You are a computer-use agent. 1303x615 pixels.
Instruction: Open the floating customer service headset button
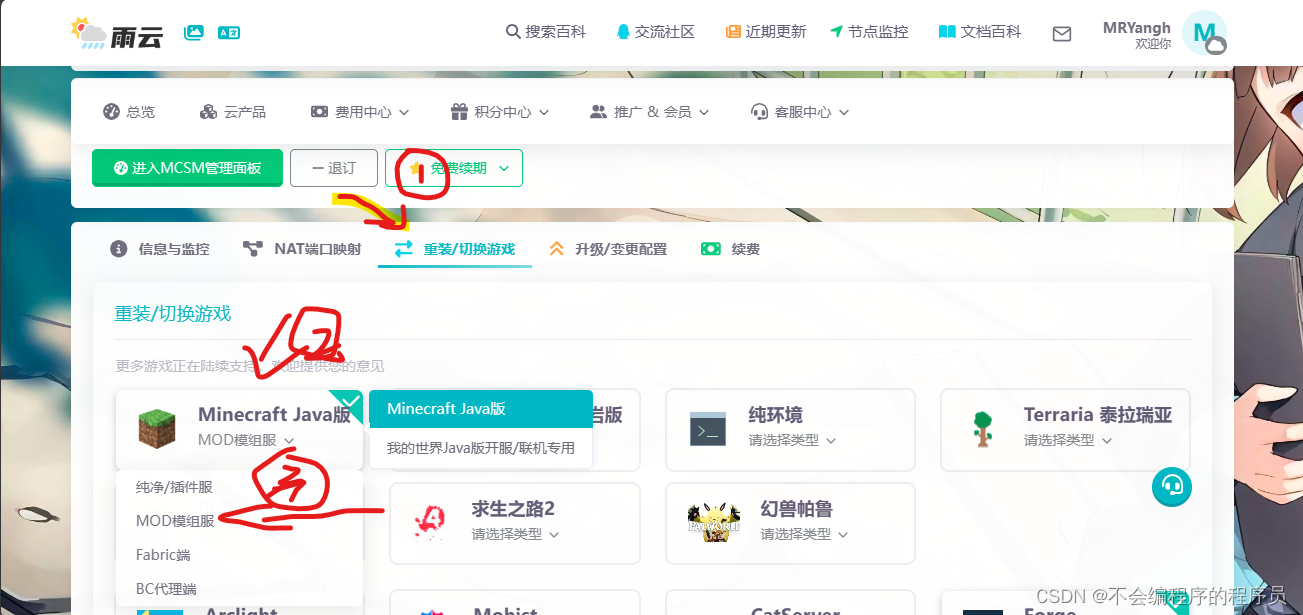coord(1172,486)
